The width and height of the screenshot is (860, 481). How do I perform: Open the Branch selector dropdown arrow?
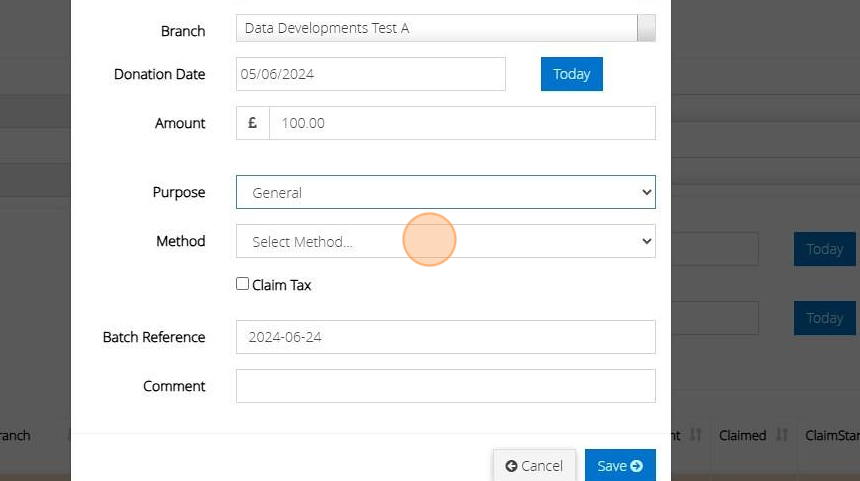coord(646,28)
